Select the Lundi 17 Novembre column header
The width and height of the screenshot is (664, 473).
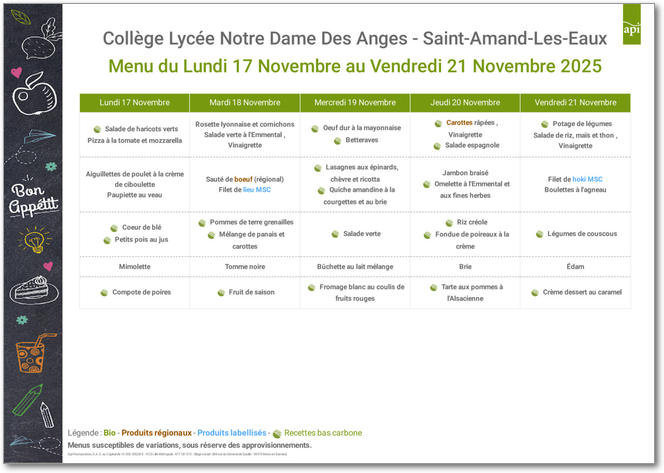pyautogui.click(x=134, y=103)
